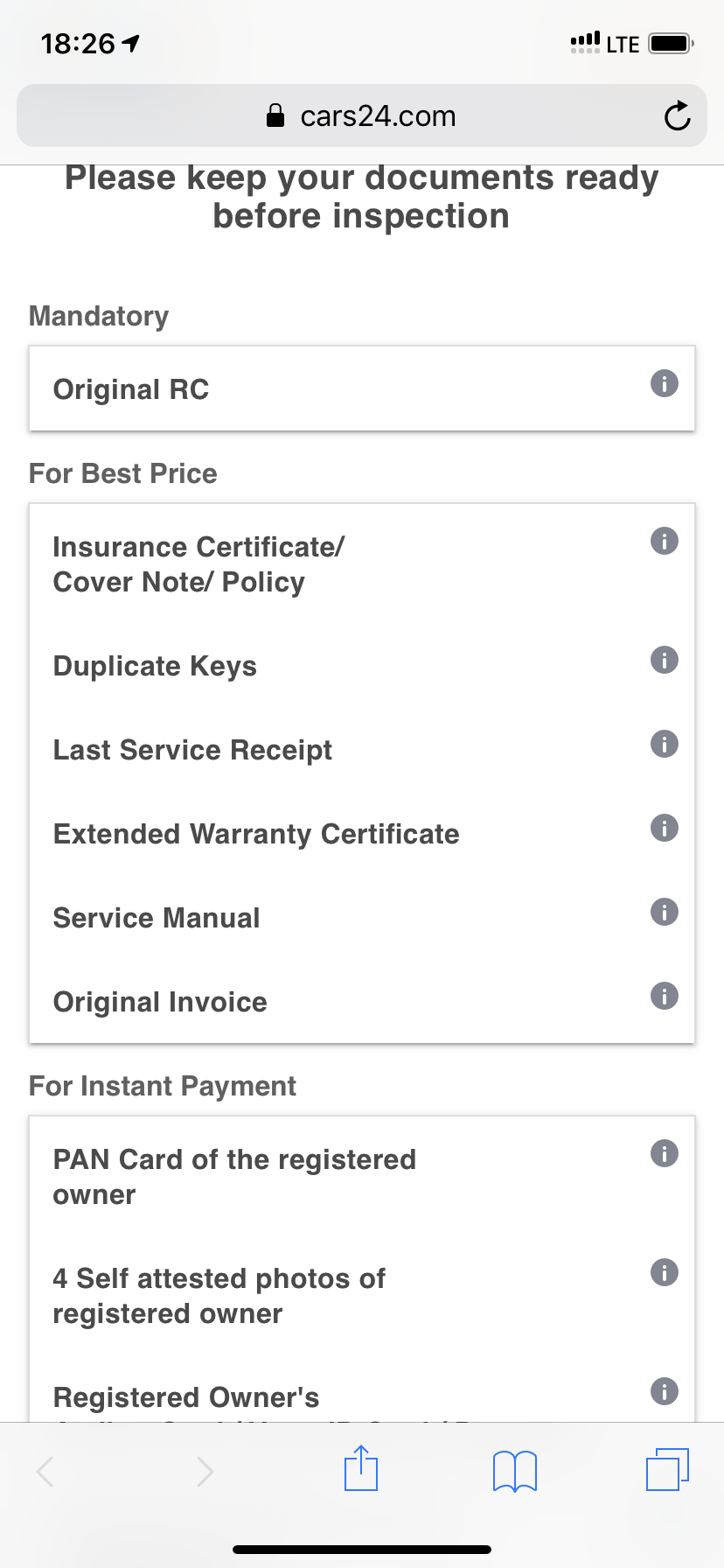Reload the cars24.com page

coord(677,115)
